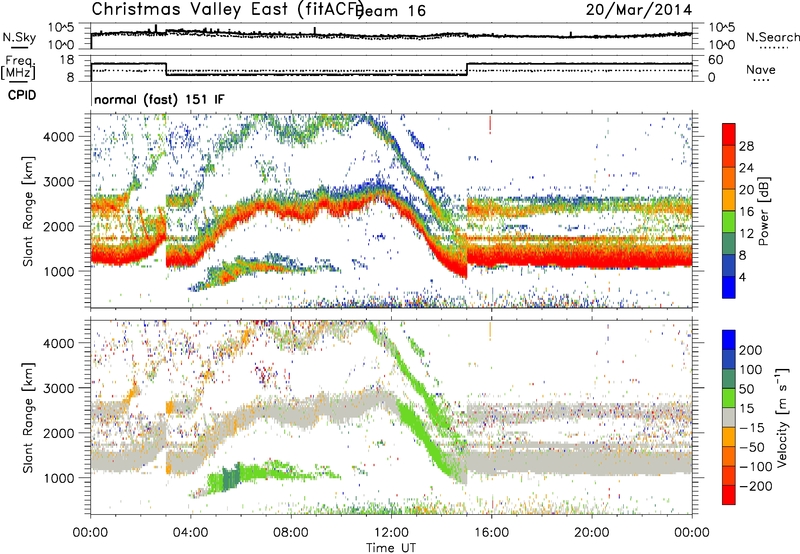Viewport: 800px width, 554px height.
Task: Click the '60' Nave axis tick
Action: tap(716, 60)
